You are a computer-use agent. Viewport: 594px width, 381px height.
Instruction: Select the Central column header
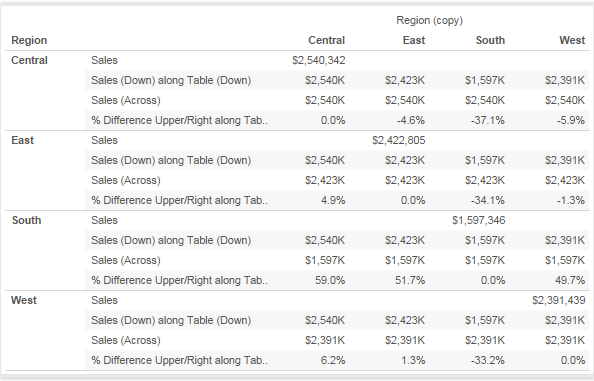tap(326, 40)
